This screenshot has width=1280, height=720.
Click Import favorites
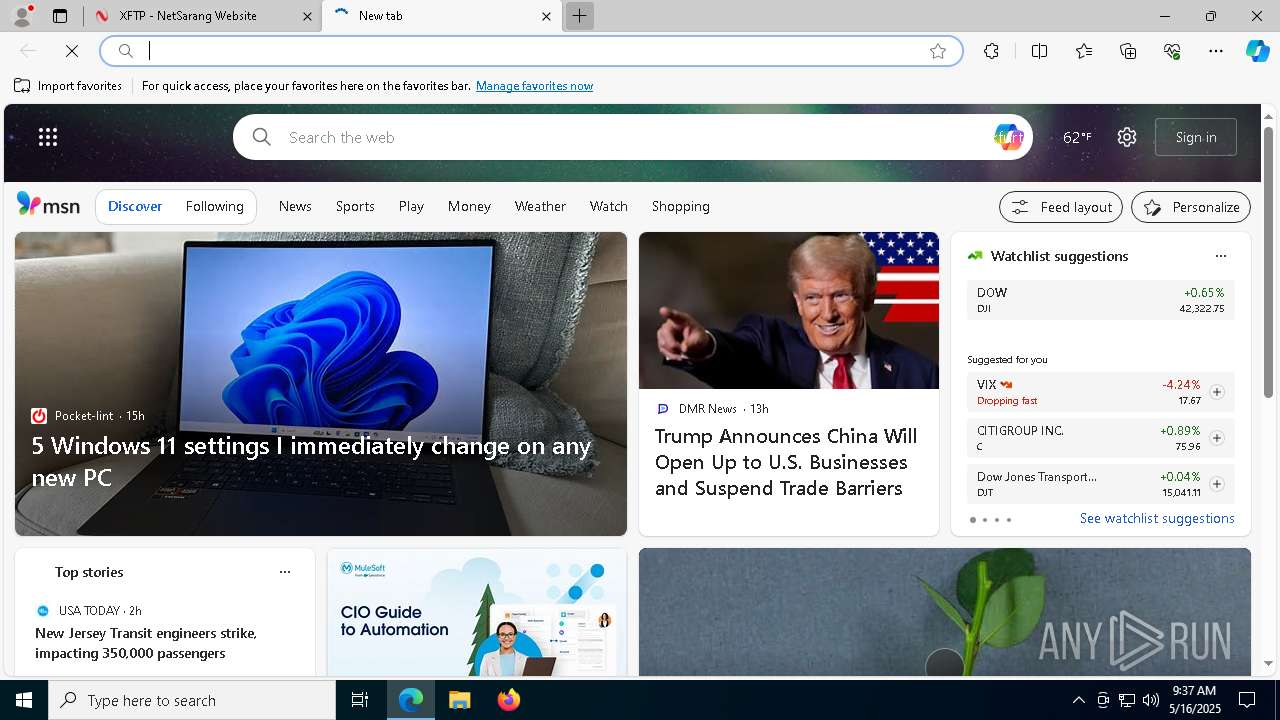tap(68, 86)
